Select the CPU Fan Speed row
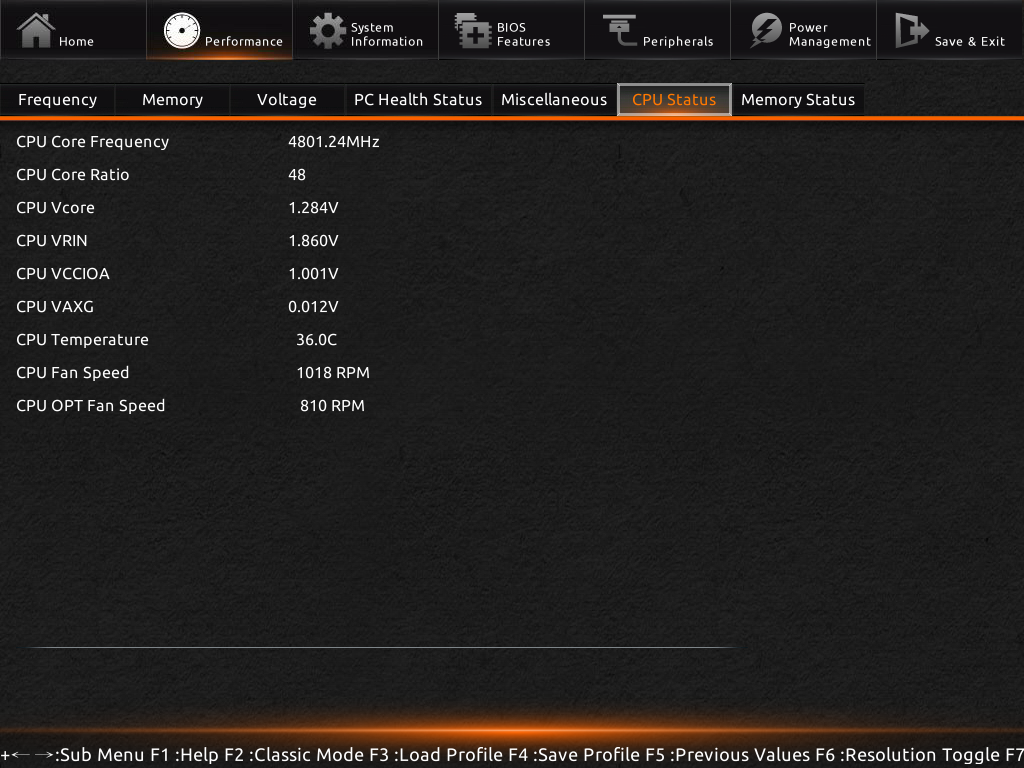 tap(73, 373)
